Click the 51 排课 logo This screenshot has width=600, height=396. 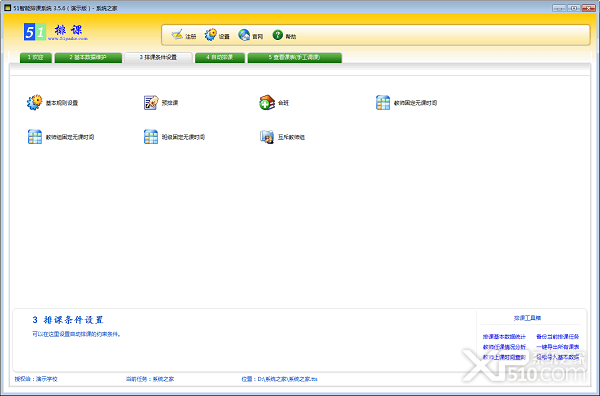point(55,32)
